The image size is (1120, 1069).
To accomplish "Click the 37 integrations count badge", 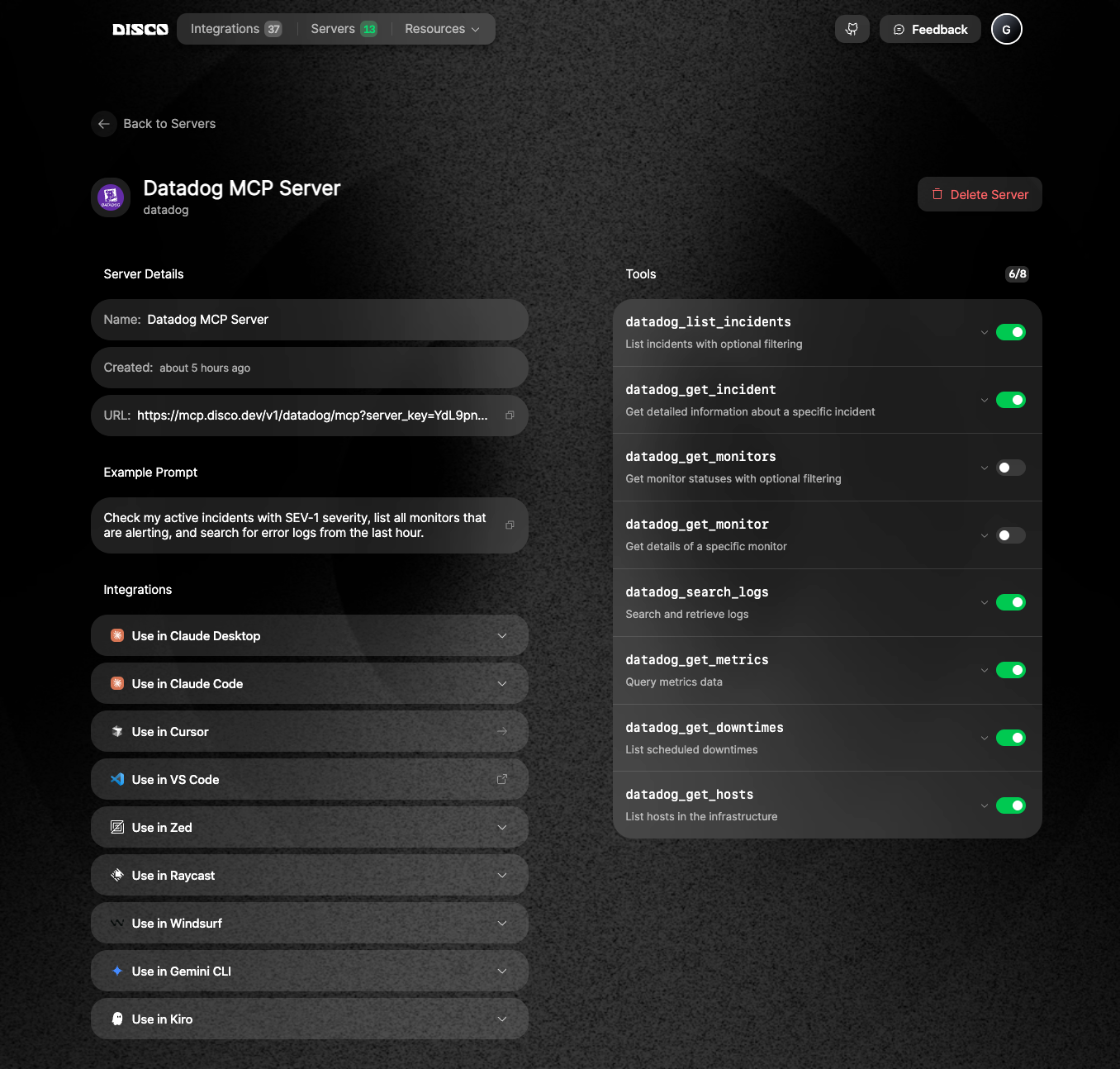I will point(273,30).
